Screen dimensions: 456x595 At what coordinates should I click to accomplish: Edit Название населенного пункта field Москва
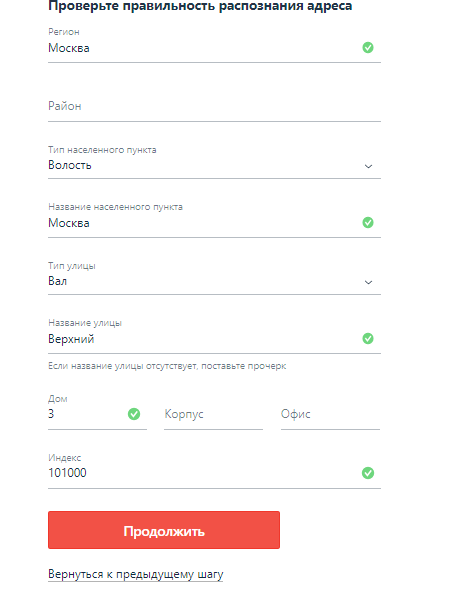pos(214,219)
